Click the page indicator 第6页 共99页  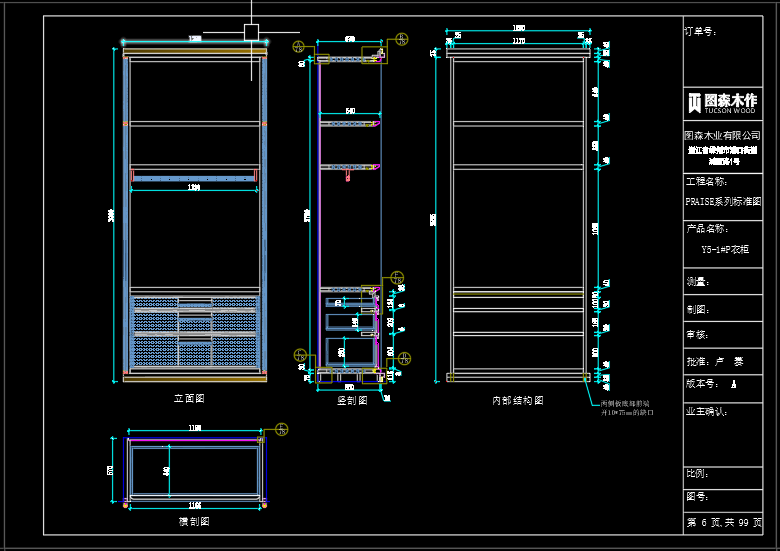[723, 523]
